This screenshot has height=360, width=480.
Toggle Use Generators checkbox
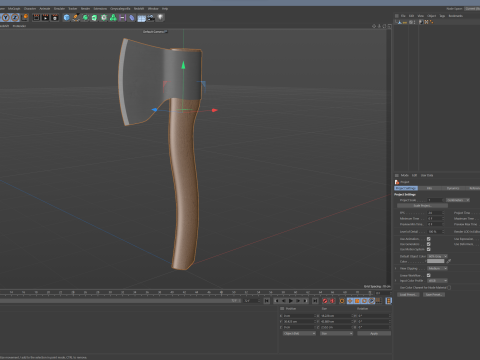[x=429, y=244]
